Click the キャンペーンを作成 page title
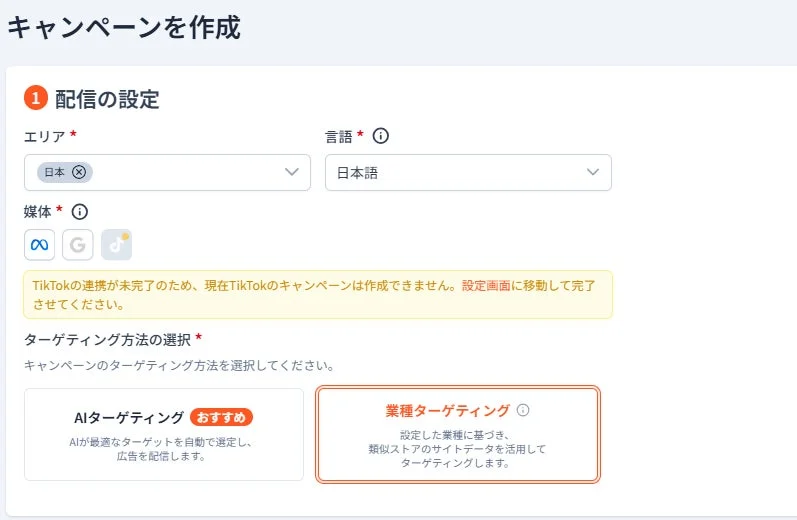This screenshot has width=797, height=520. 124,27
